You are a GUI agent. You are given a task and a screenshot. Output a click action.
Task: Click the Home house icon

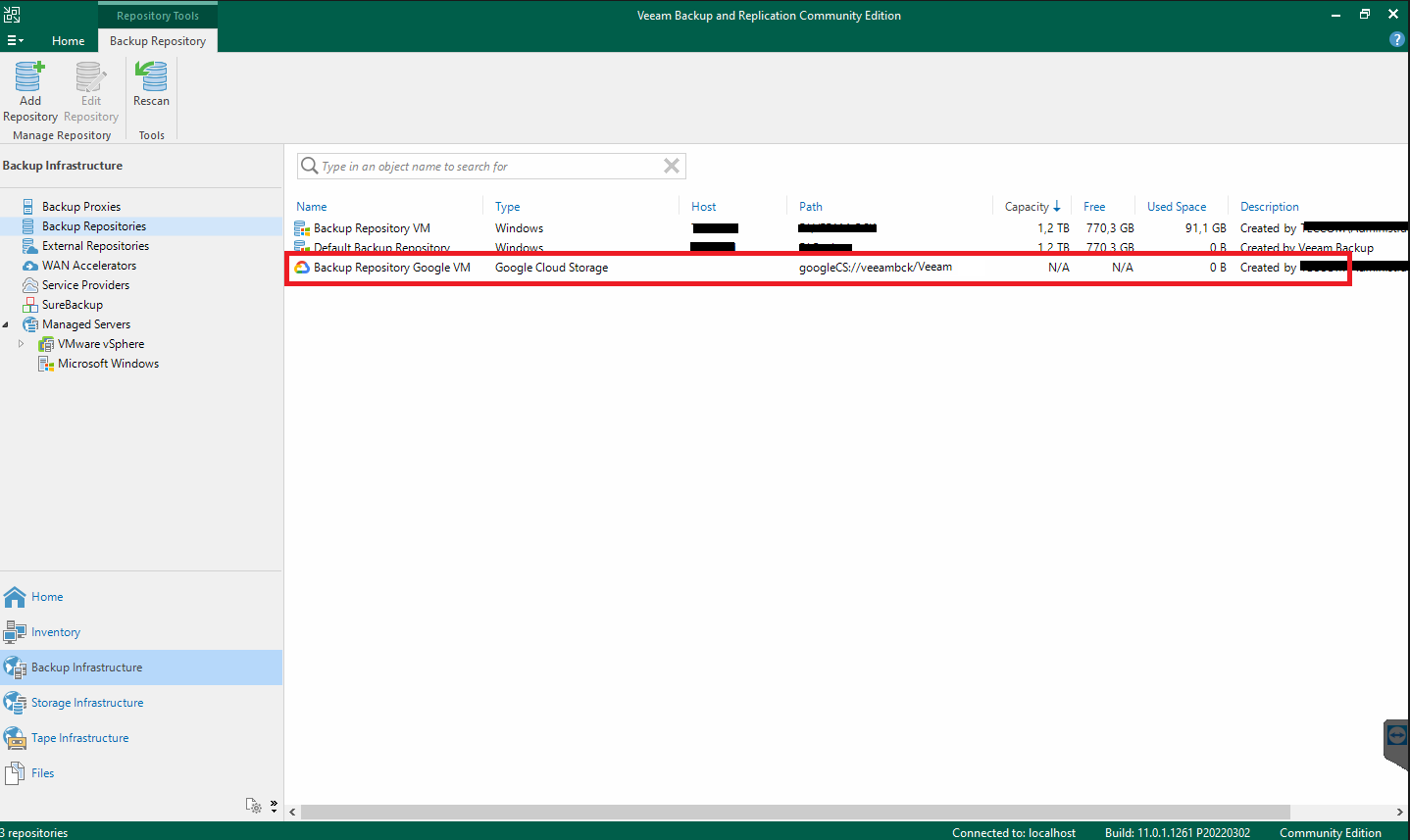pyautogui.click(x=15, y=597)
